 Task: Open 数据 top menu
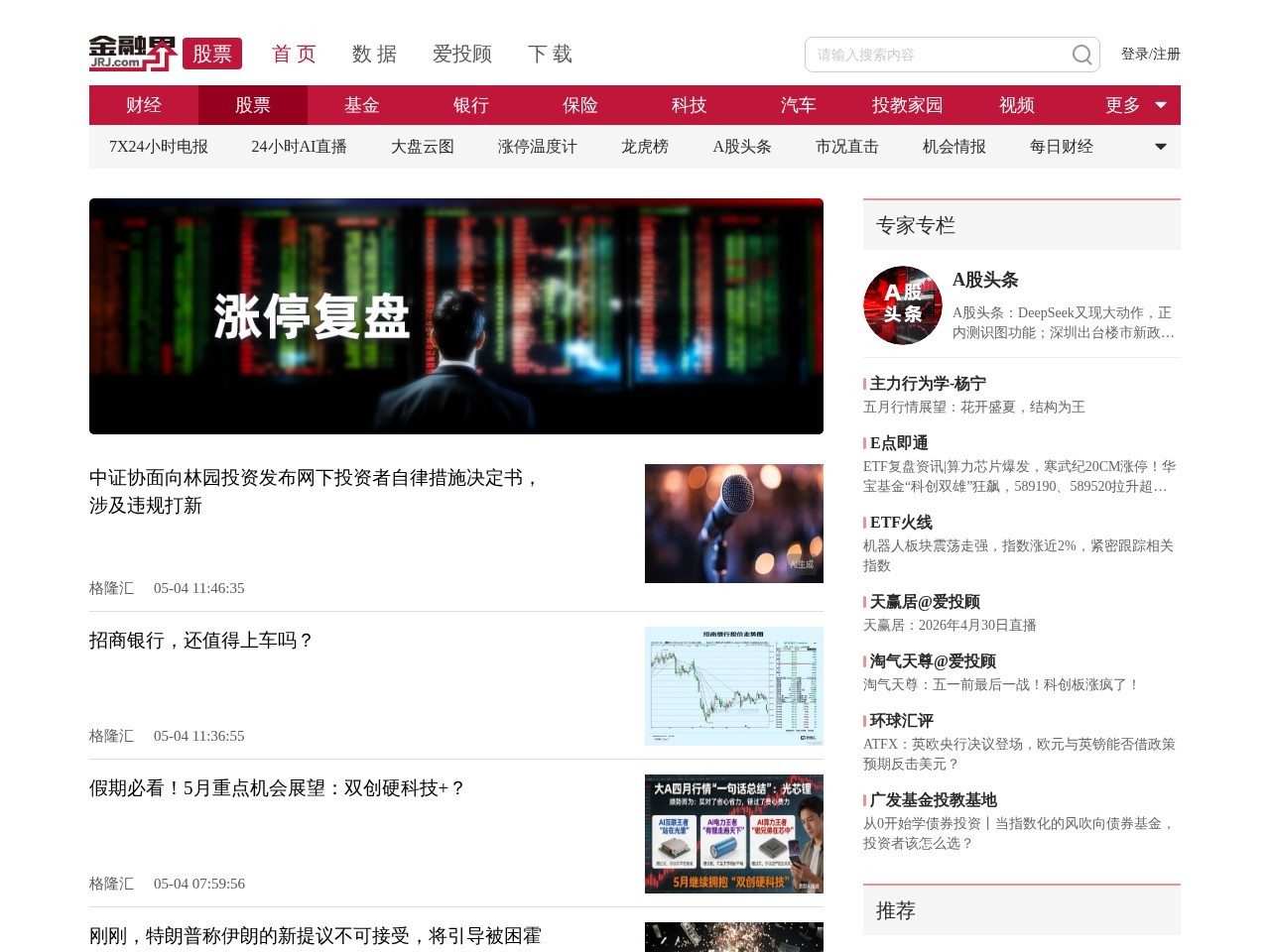(375, 54)
